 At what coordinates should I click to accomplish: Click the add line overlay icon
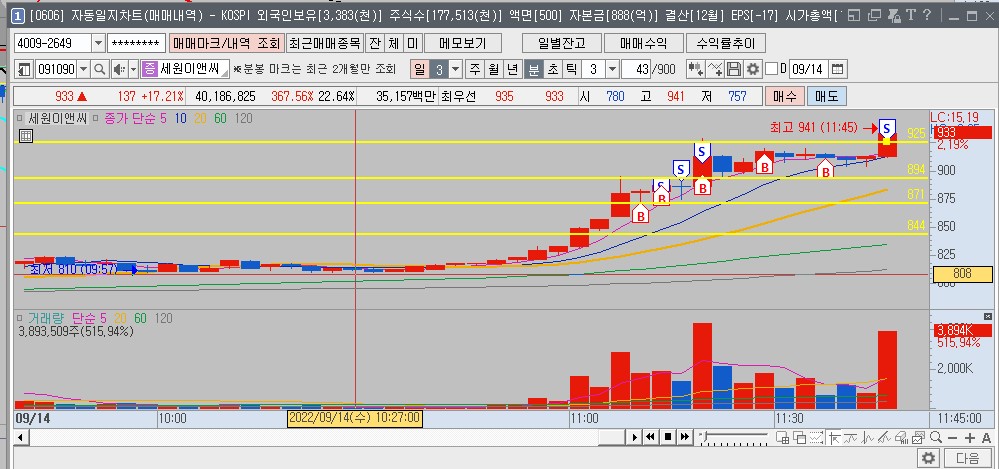[x=716, y=69]
